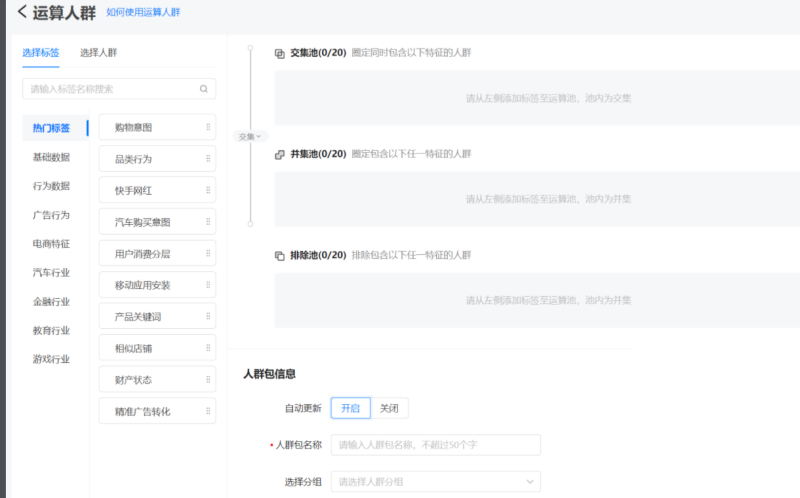Add the 财产状态 tag
800x498 pixels.
(x=157, y=380)
